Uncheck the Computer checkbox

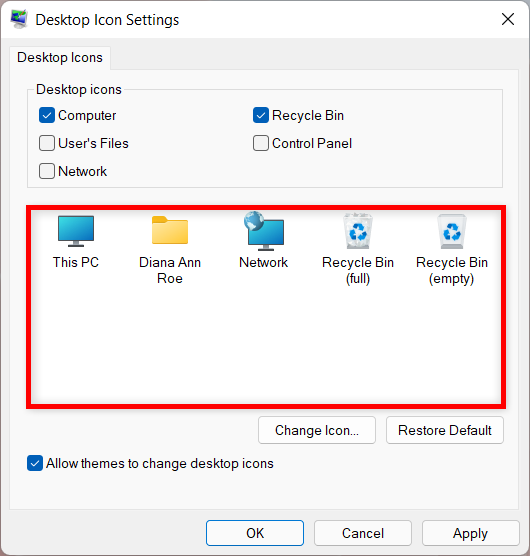pos(47,115)
